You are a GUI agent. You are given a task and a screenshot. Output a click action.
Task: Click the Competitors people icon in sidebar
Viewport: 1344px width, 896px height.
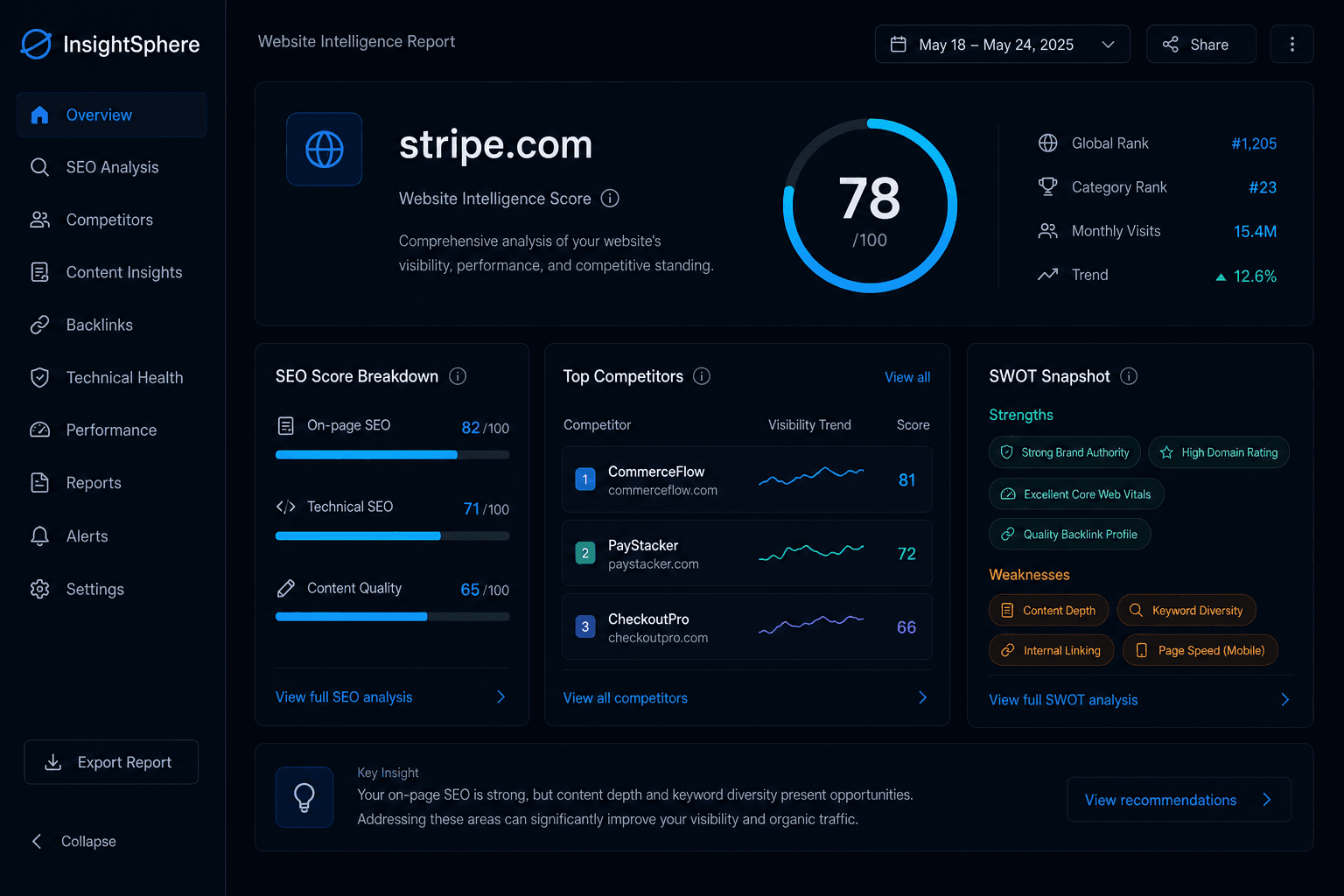tap(39, 220)
